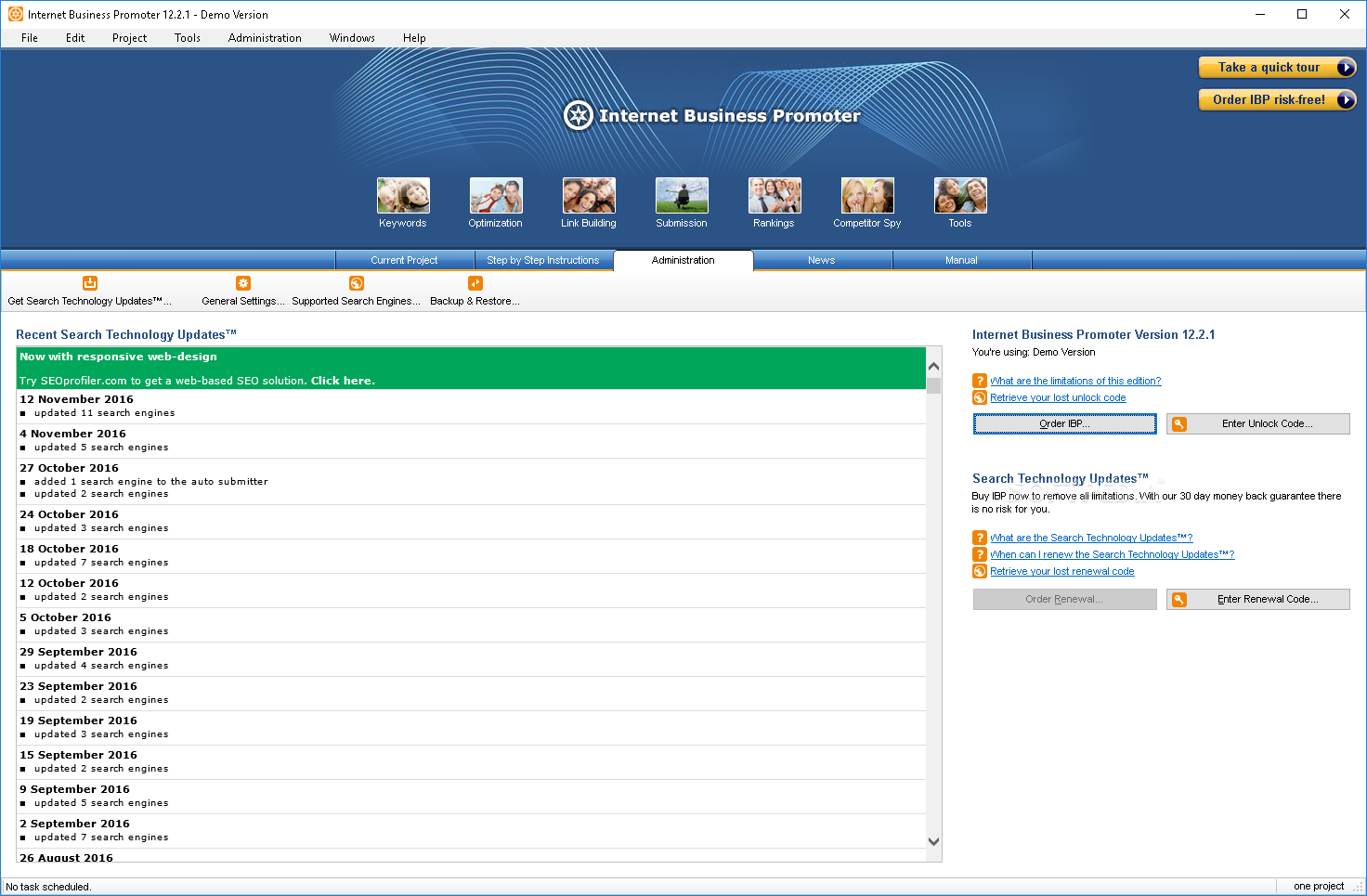Image resolution: width=1367 pixels, height=896 pixels.
Task: Open the Link Building tool icon
Action: point(589,196)
